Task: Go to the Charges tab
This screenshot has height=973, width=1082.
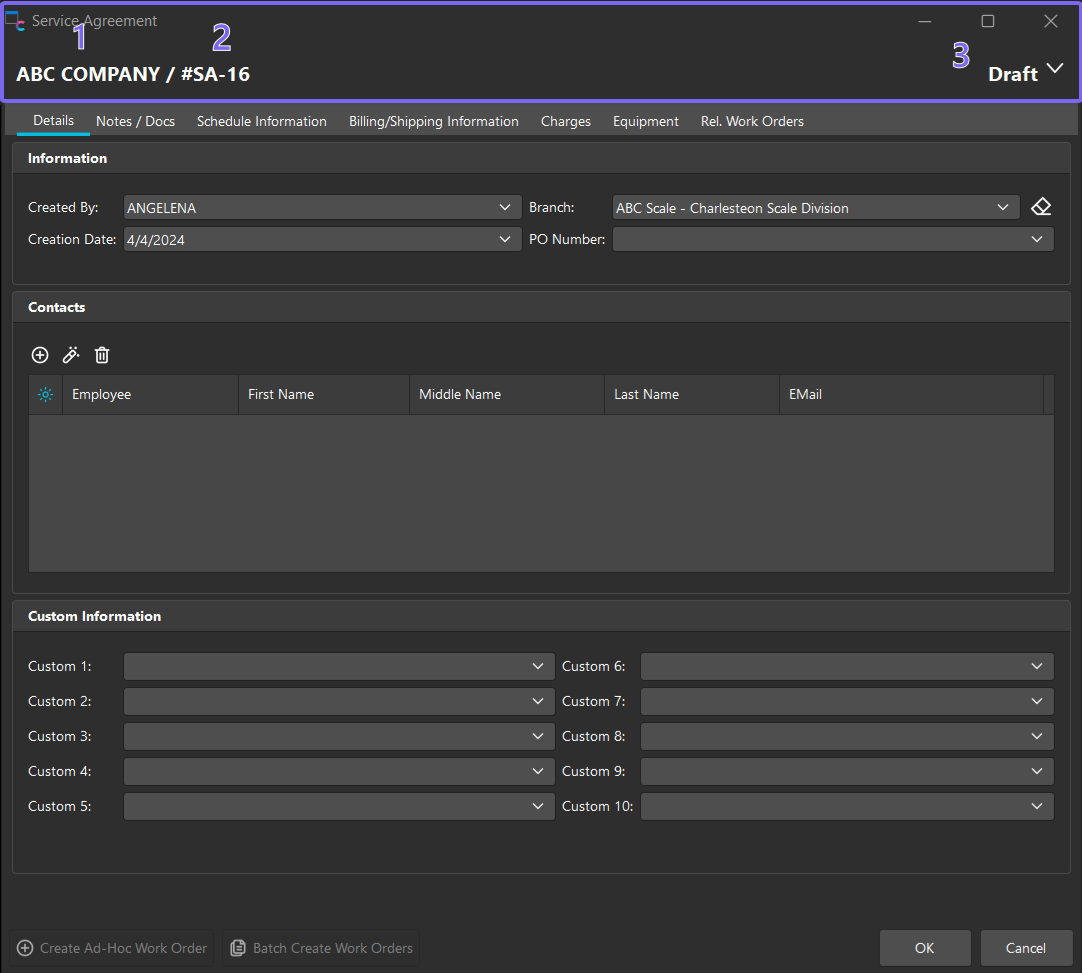Action: coord(565,121)
